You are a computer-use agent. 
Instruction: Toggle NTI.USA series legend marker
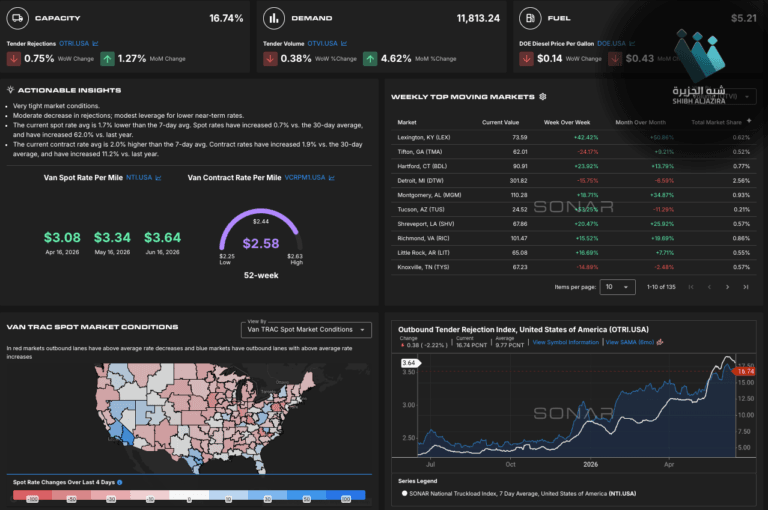pyautogui.click(x=405, y=493)
